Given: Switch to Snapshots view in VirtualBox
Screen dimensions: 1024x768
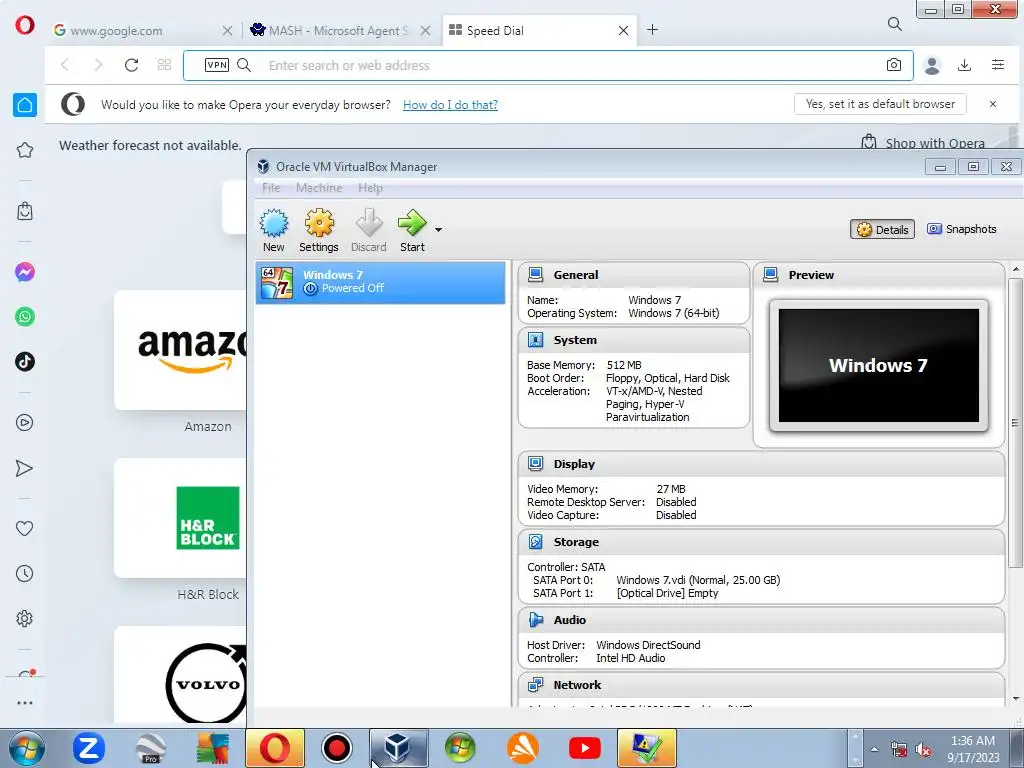Looking at the screenshot, I should coord(962,229).
